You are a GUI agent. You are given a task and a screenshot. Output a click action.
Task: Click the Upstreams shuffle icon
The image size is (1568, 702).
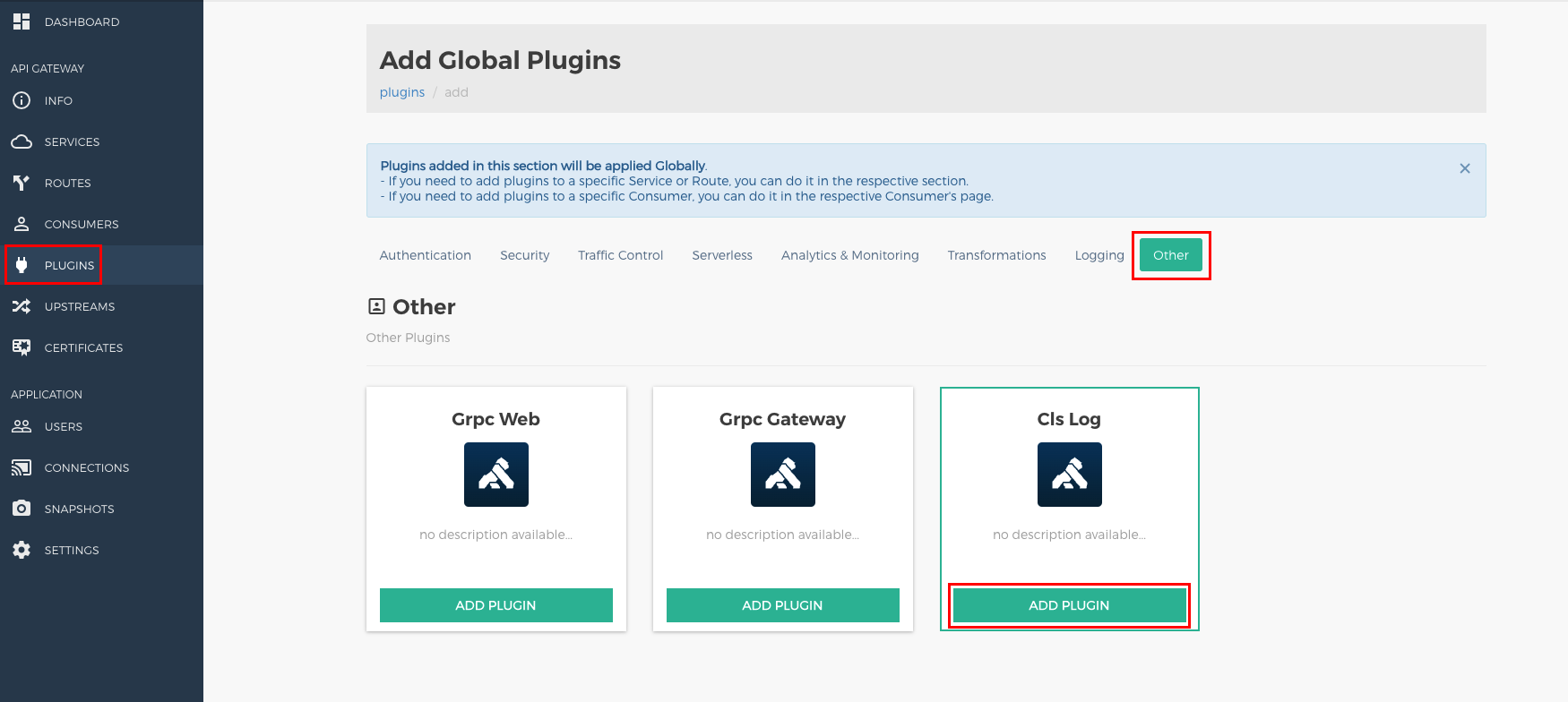pos(22,306)
